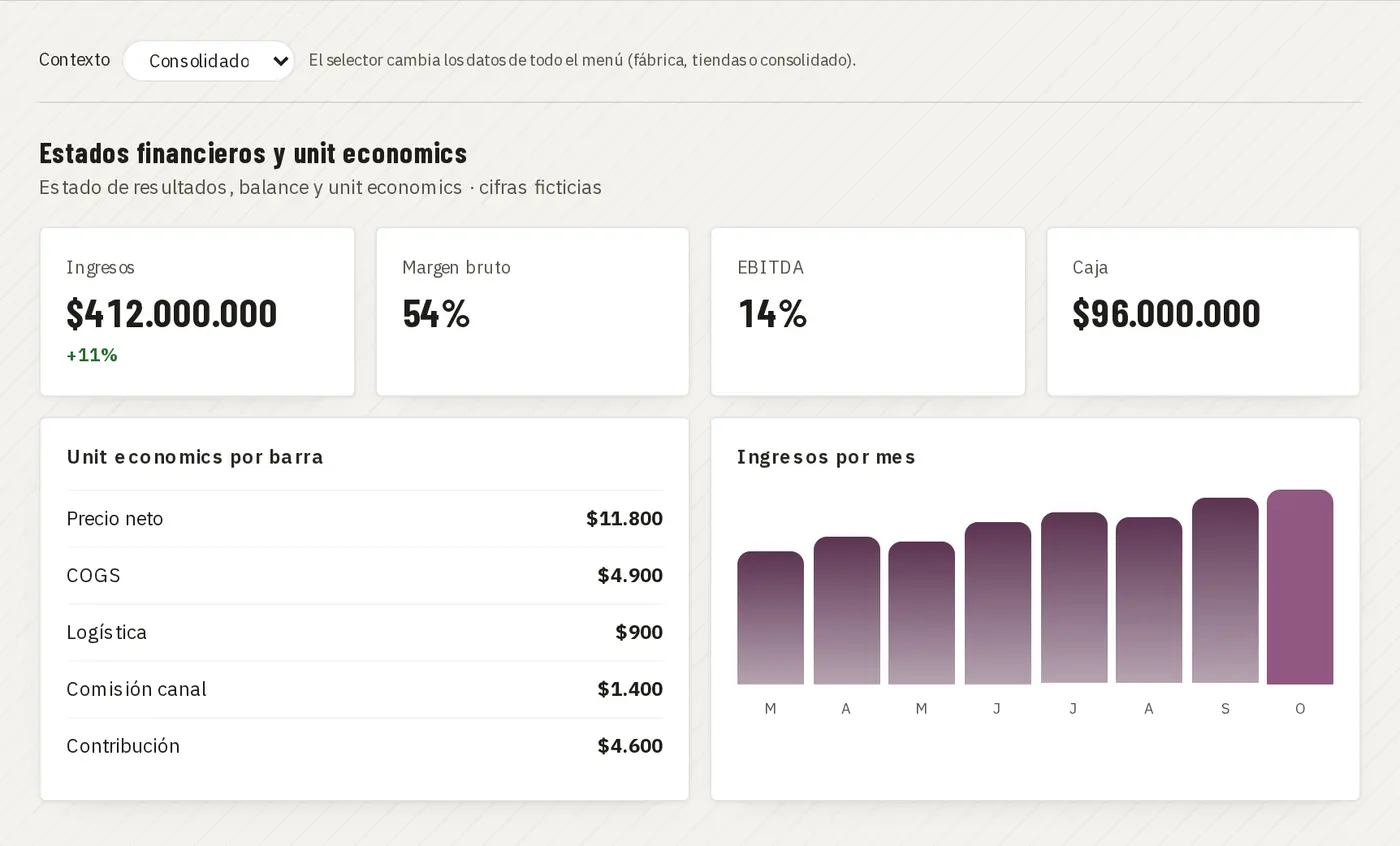Screen dimensions: 1400x846
Task: Select the "Comisión canal" row label
Action: coord(137,689)
